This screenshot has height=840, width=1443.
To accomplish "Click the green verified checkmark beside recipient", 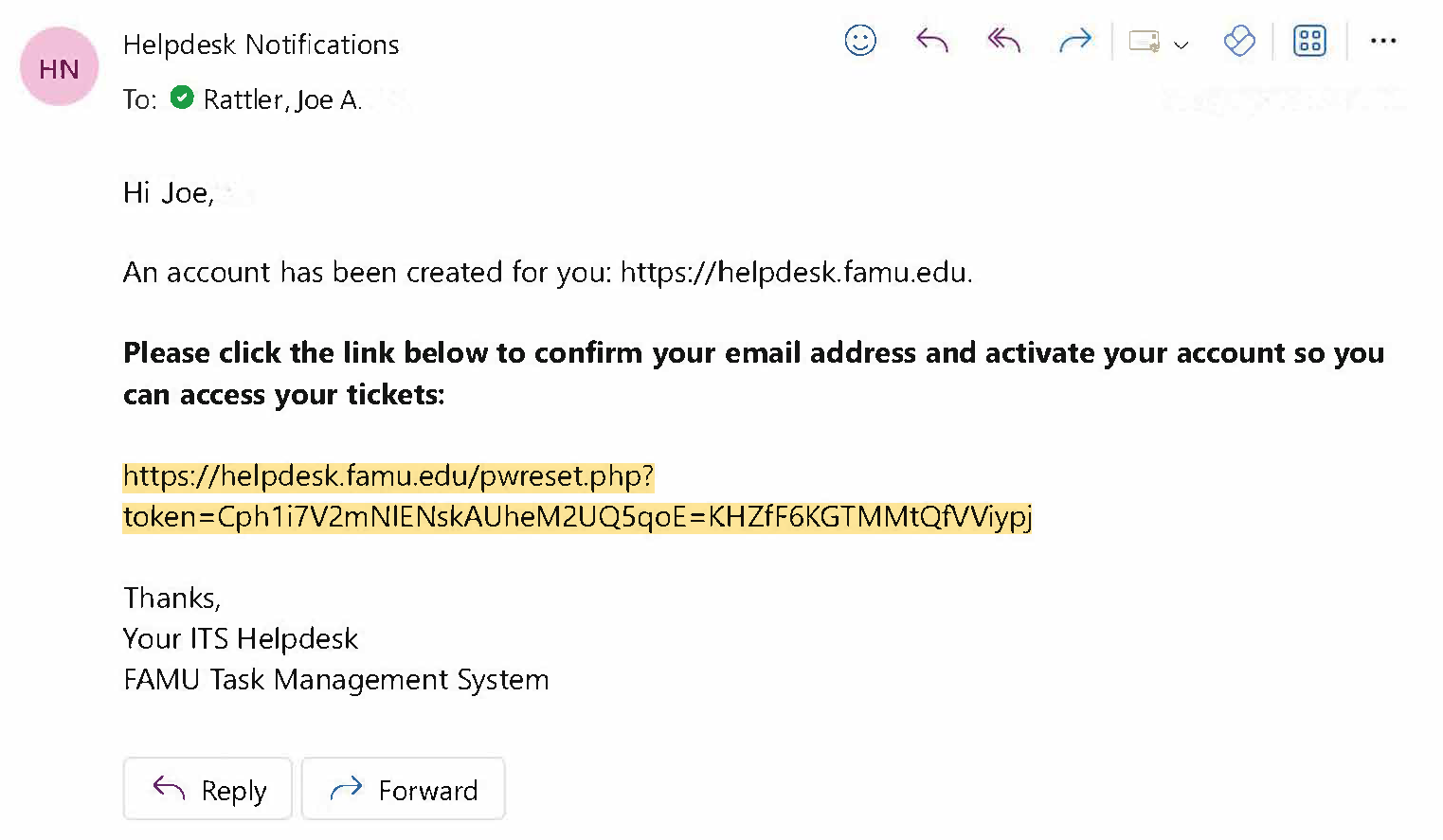I will pyautogui.click(x=182, y=98).
